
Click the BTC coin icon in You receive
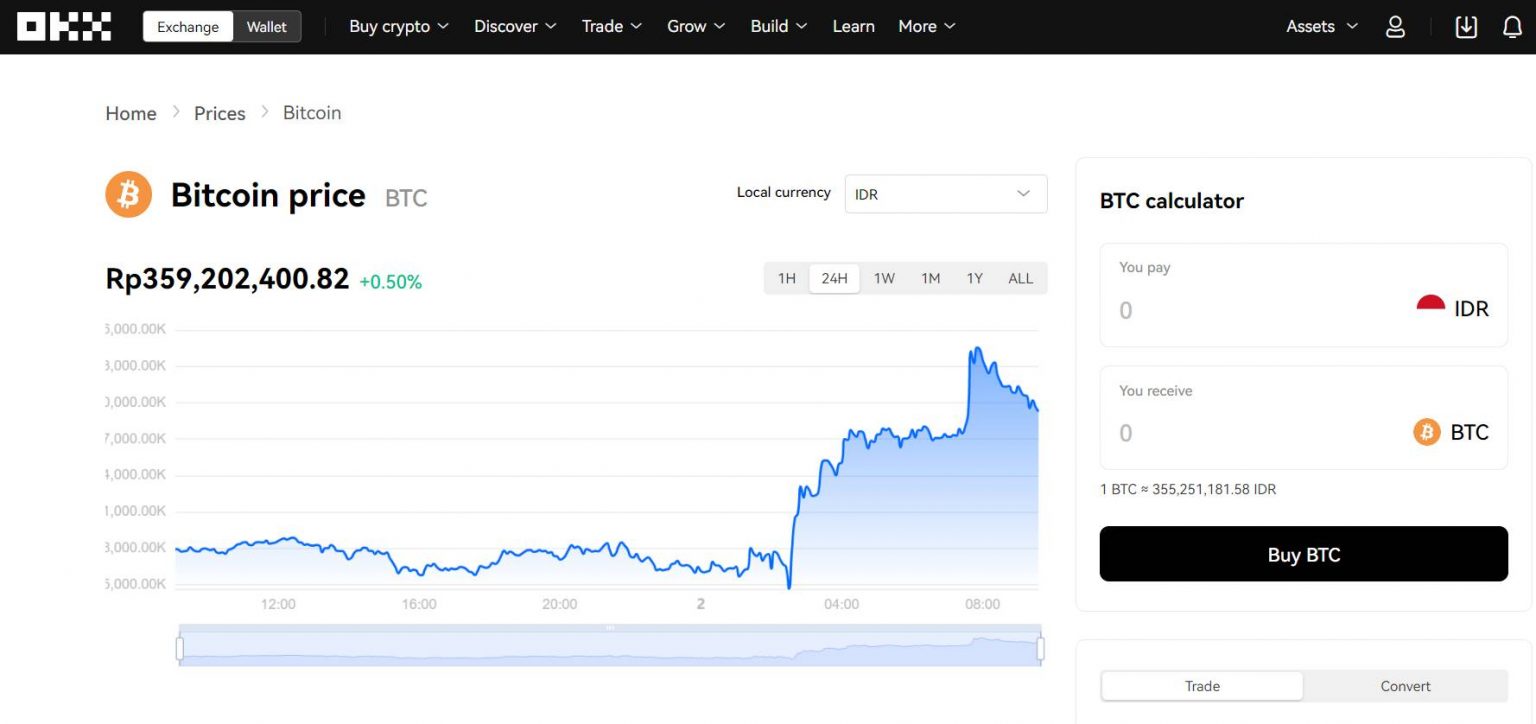click(1427, 432)
